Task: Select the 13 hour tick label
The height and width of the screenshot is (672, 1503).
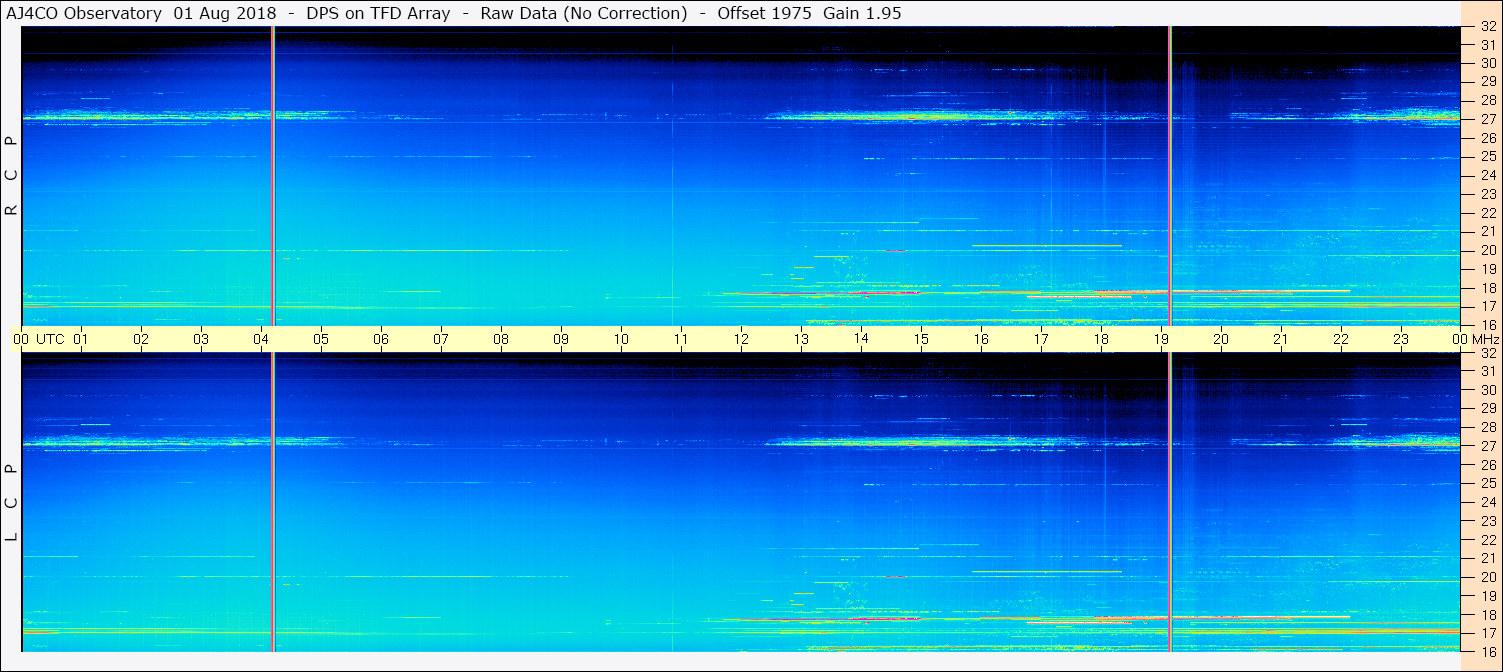Action: point(801,339)
